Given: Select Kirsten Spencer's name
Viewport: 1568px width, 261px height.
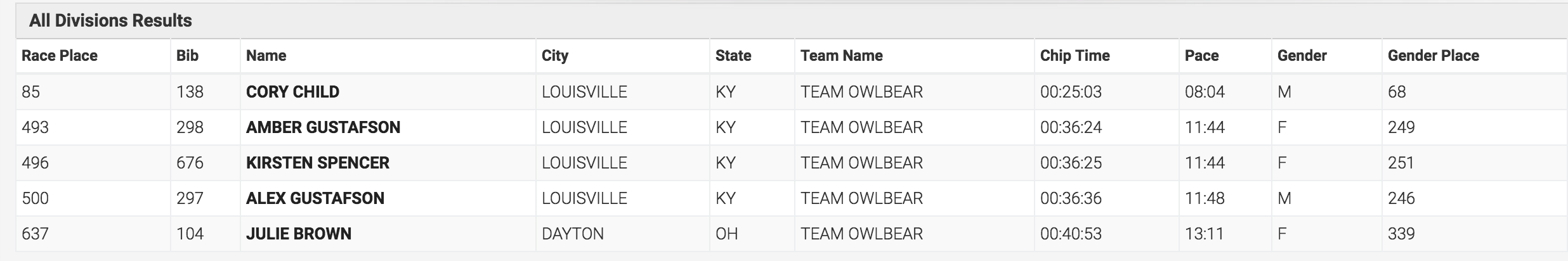Looking at the screenshot, I should point(317,163).
